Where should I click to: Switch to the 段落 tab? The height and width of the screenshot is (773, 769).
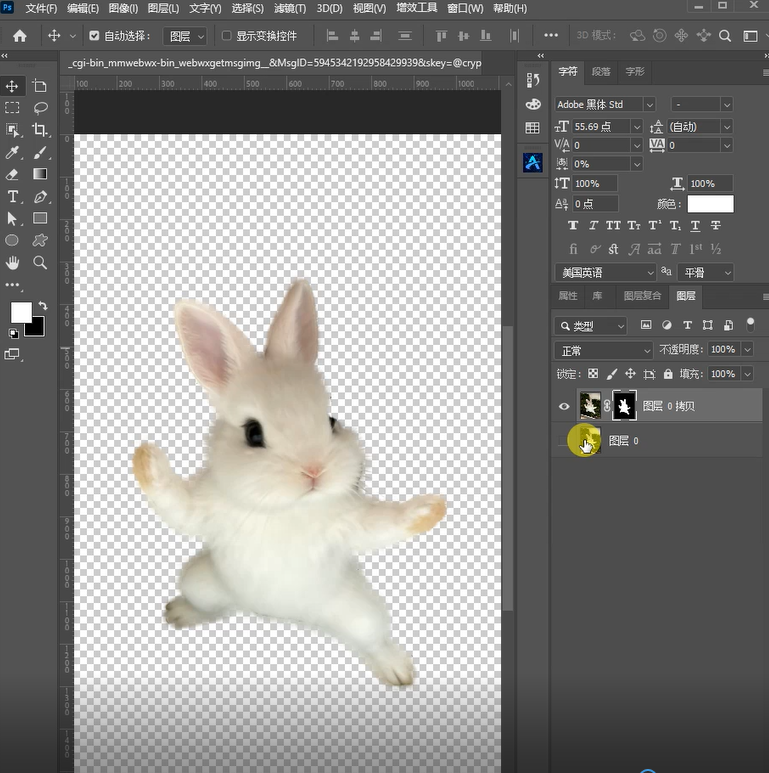click(x=601, y=72)
